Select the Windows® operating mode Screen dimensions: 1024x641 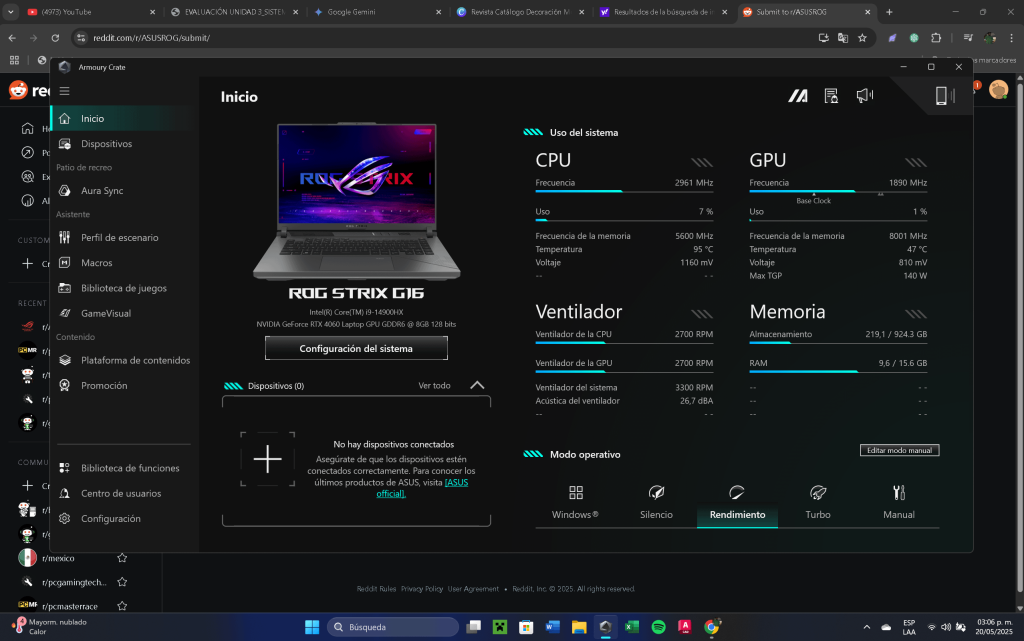pos(575,503)
